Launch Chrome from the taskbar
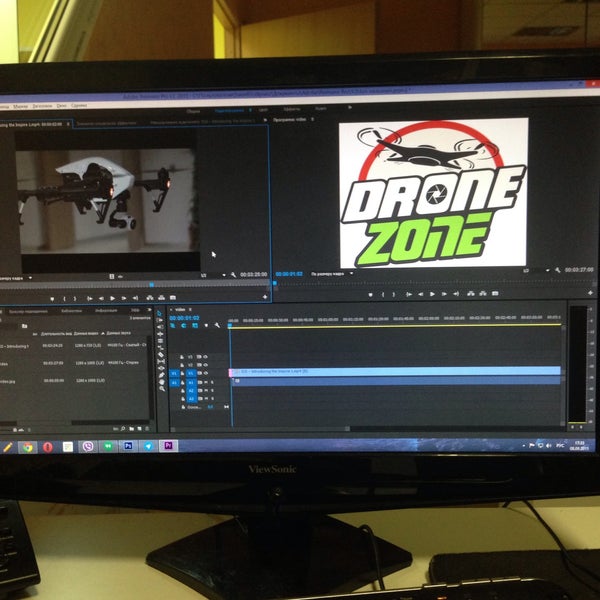 pyautogui.click(x=27, y=447)
